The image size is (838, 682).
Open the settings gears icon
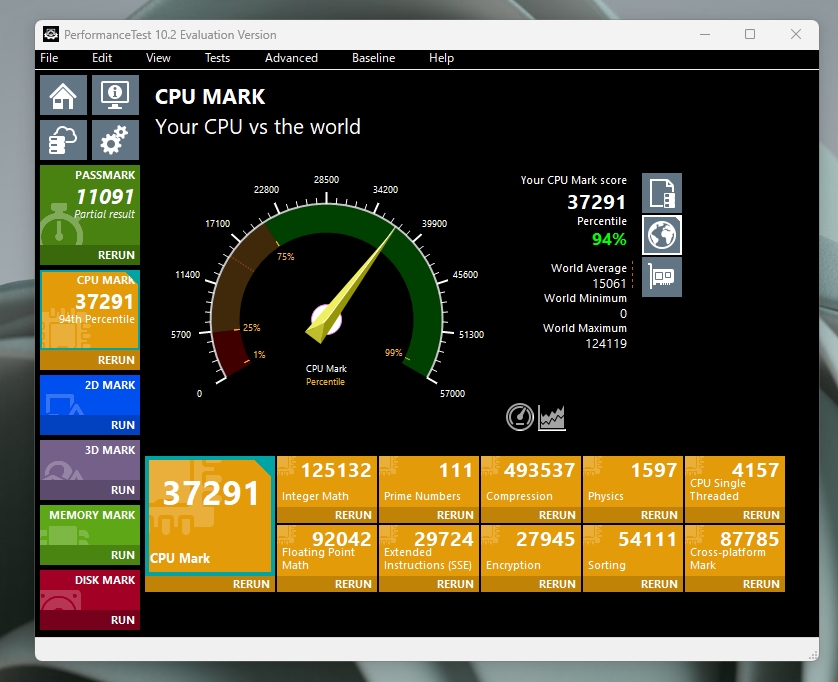pyautogui.click(x=115, y=140)
